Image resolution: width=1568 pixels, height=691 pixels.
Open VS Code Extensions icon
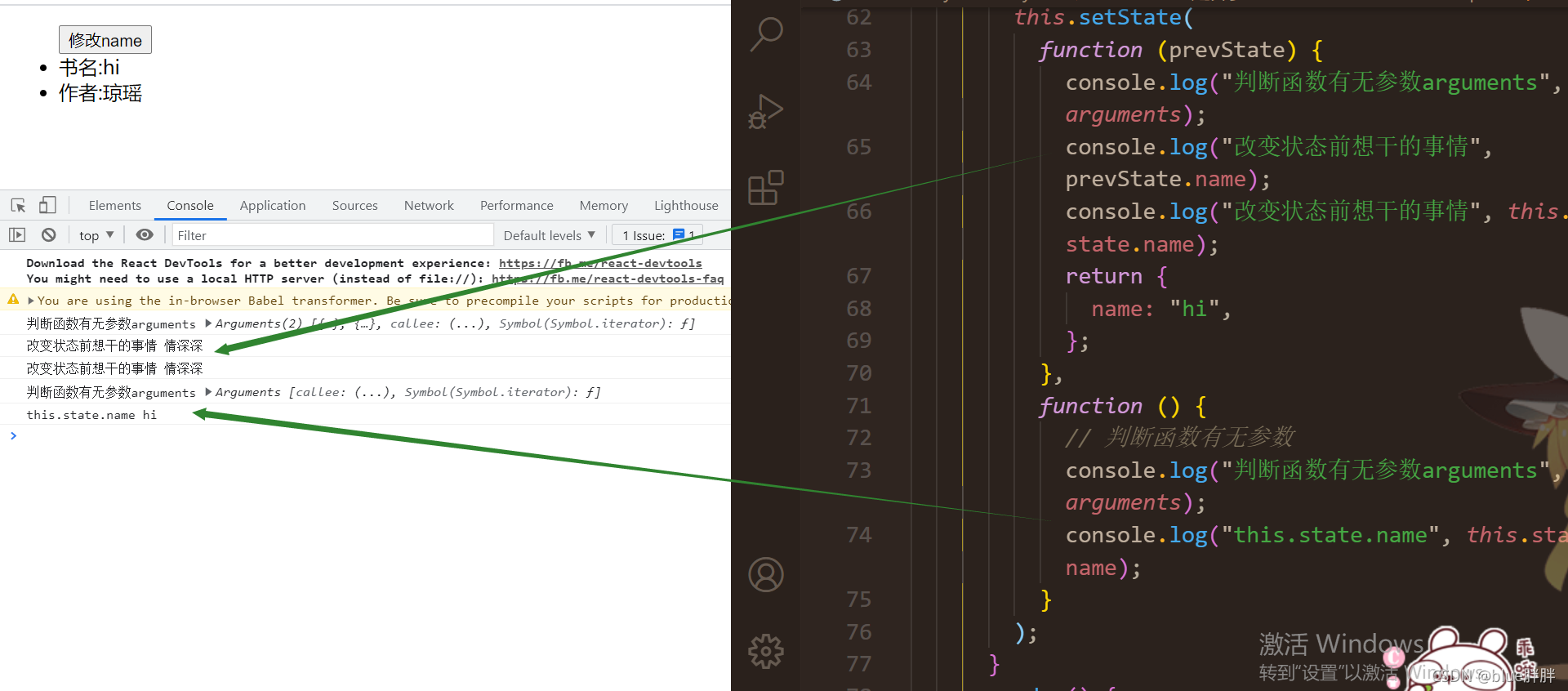[766, 188]
